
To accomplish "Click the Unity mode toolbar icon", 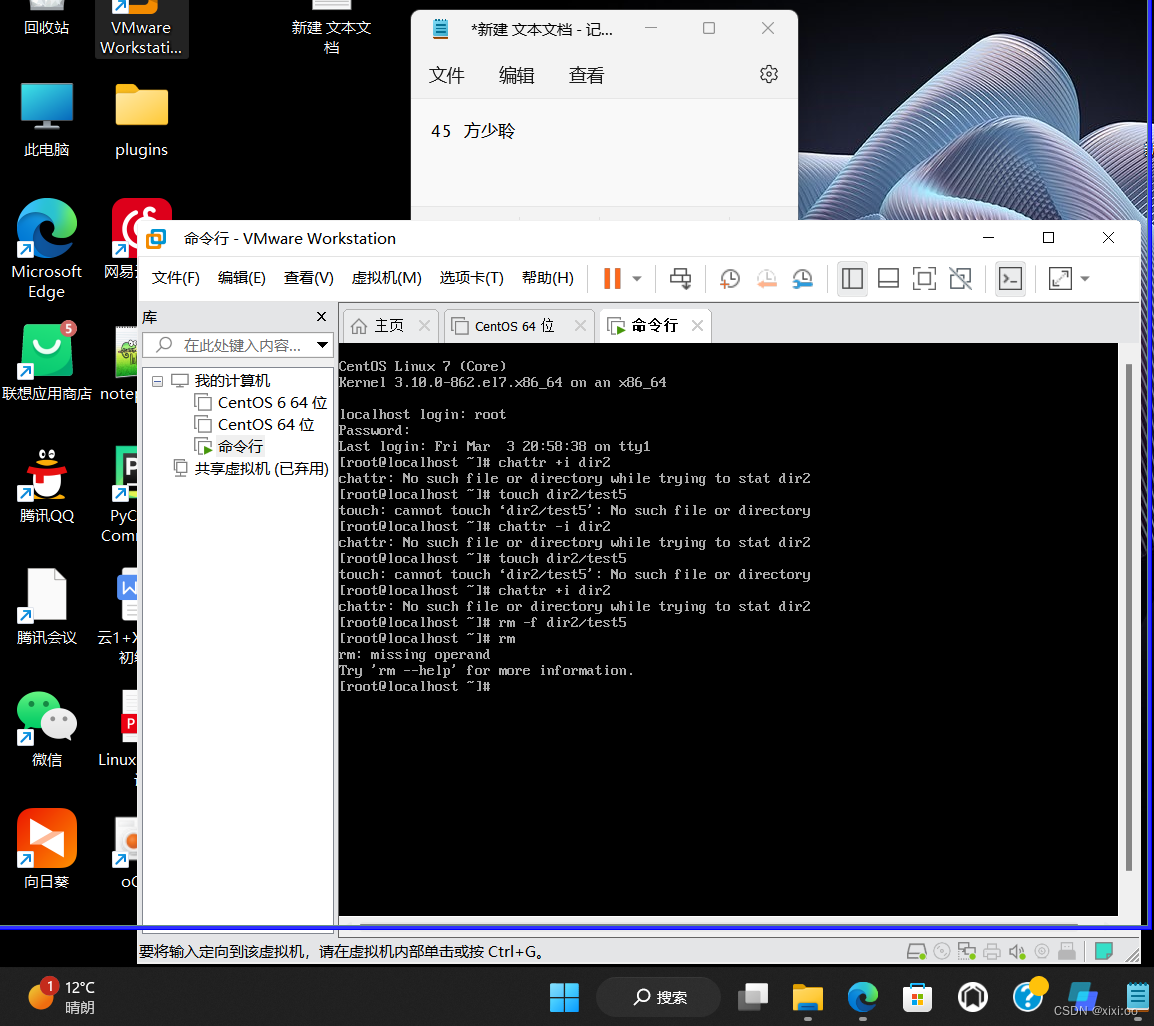I will point(960,278).
